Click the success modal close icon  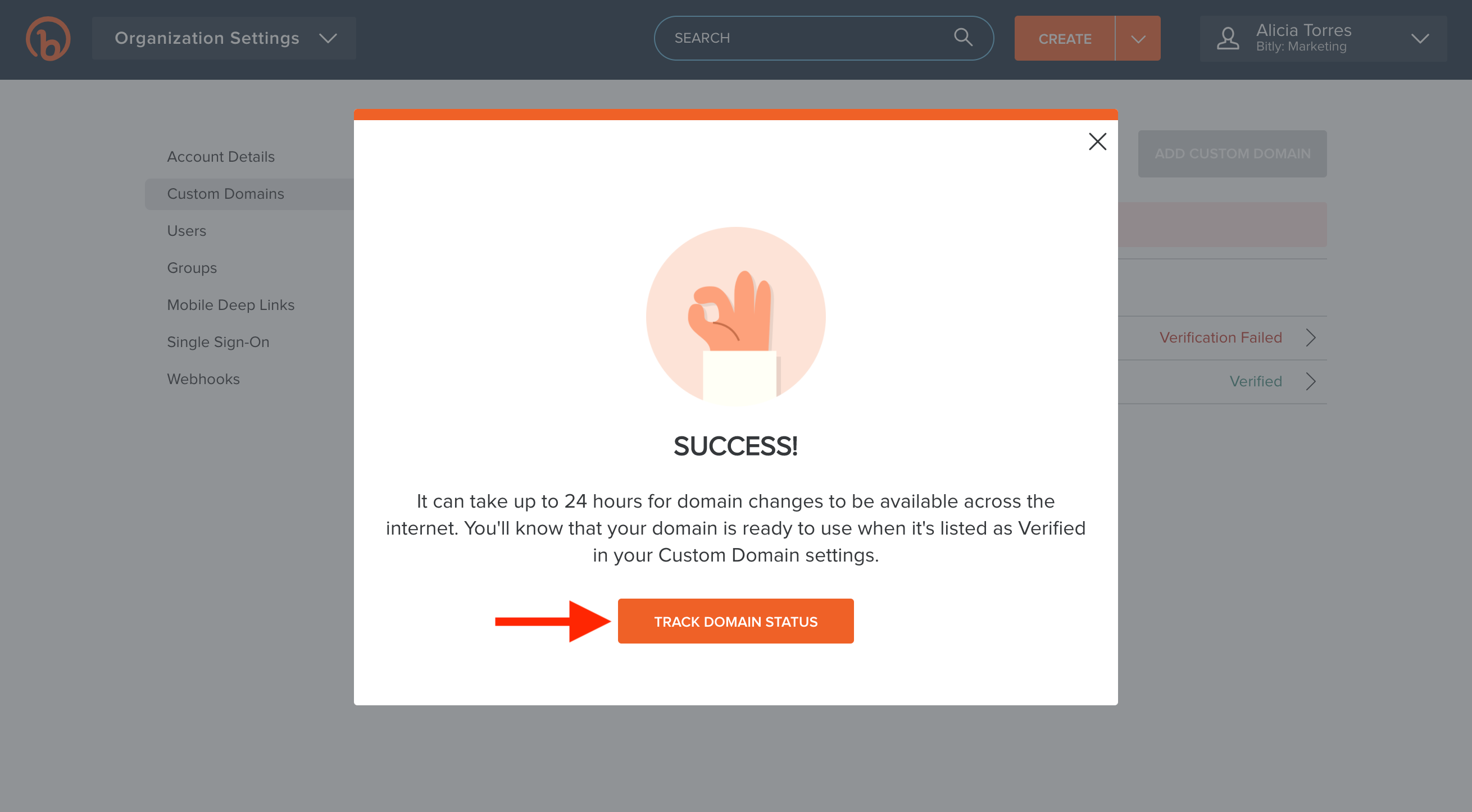click(1098, 141)
